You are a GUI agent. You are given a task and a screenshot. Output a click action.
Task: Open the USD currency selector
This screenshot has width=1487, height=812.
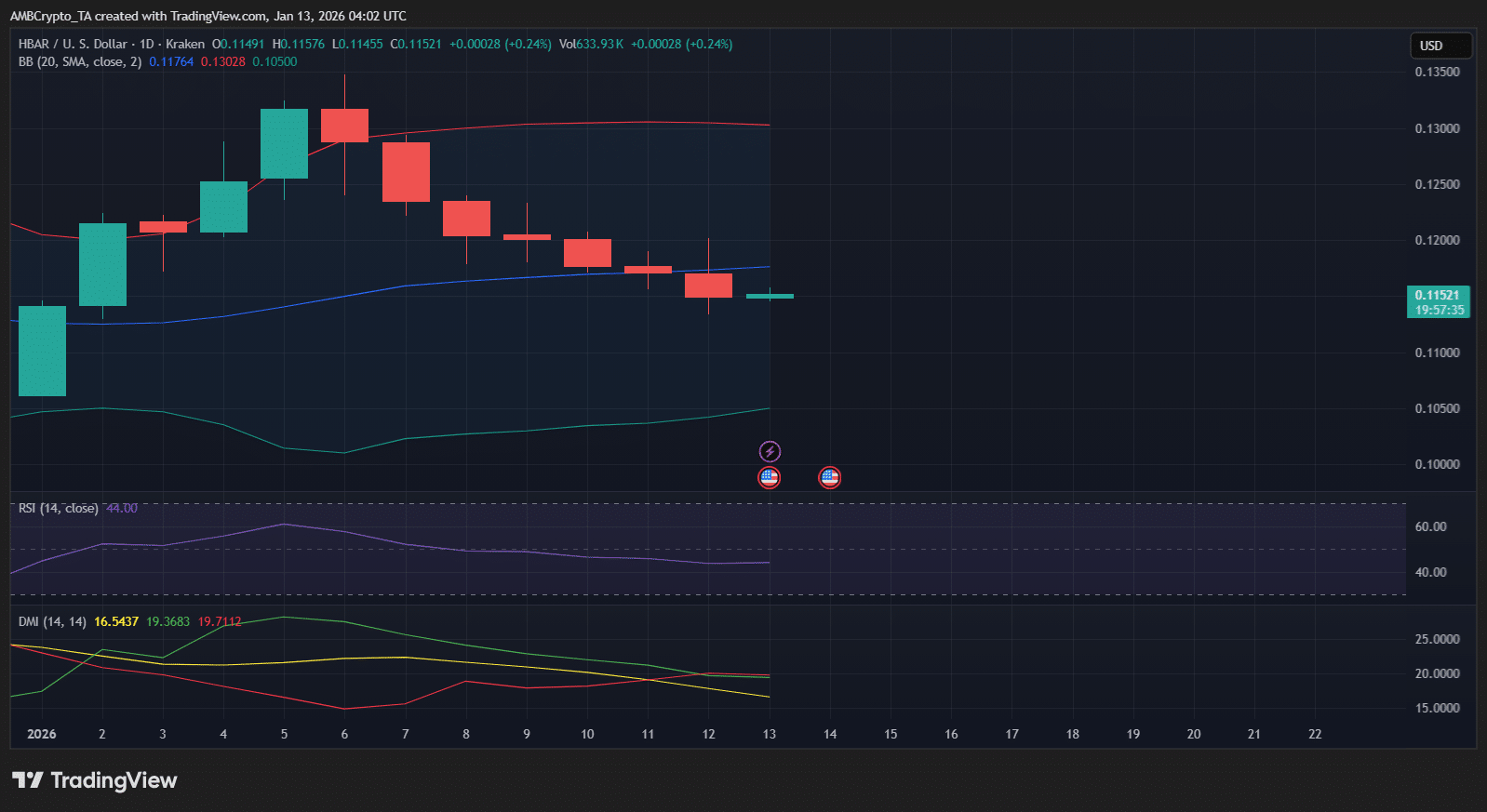click(1440, 46)
